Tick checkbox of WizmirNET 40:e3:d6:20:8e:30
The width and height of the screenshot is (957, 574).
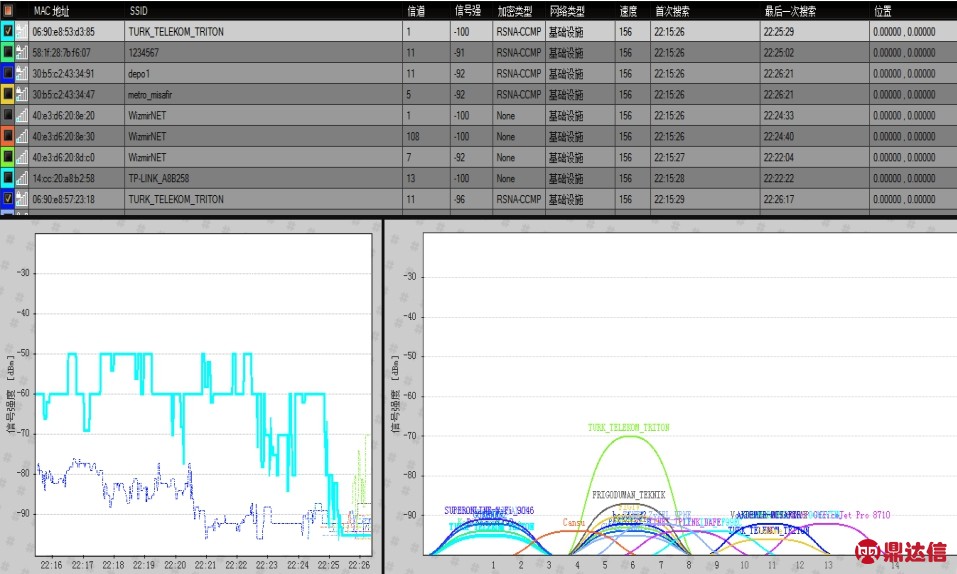coord(8,136)
